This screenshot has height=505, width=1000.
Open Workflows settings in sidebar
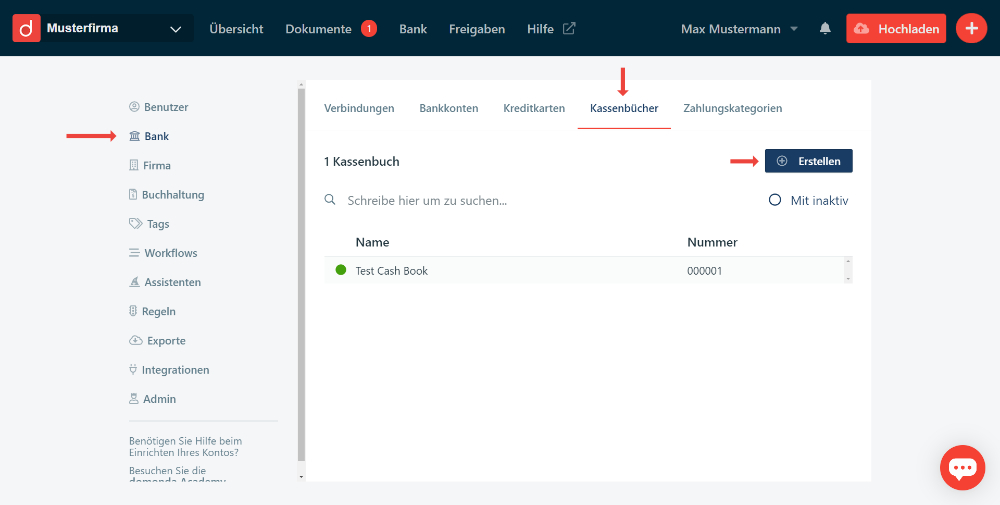(170, 253)
